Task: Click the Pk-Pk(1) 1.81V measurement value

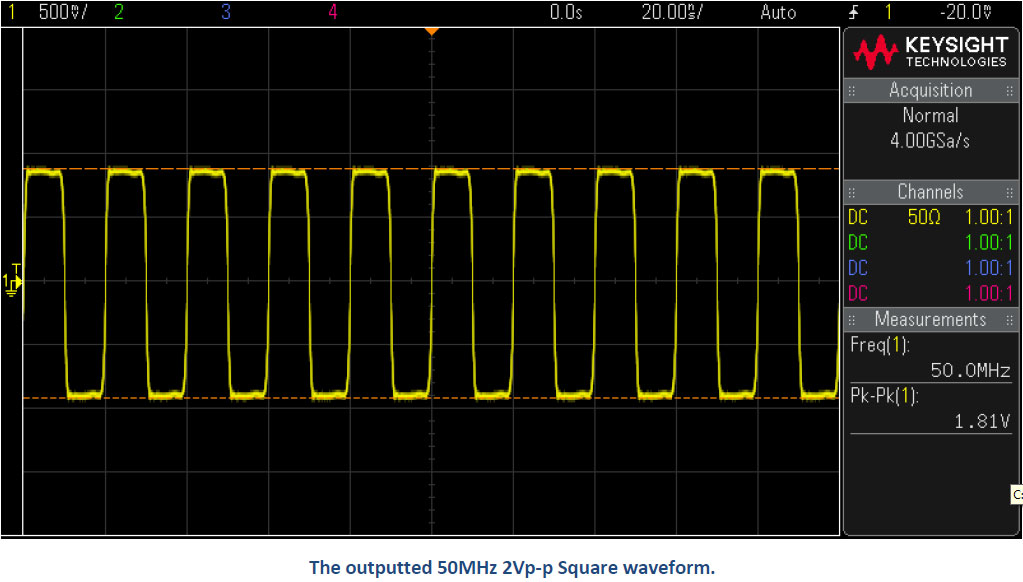Action: (982, 421)
